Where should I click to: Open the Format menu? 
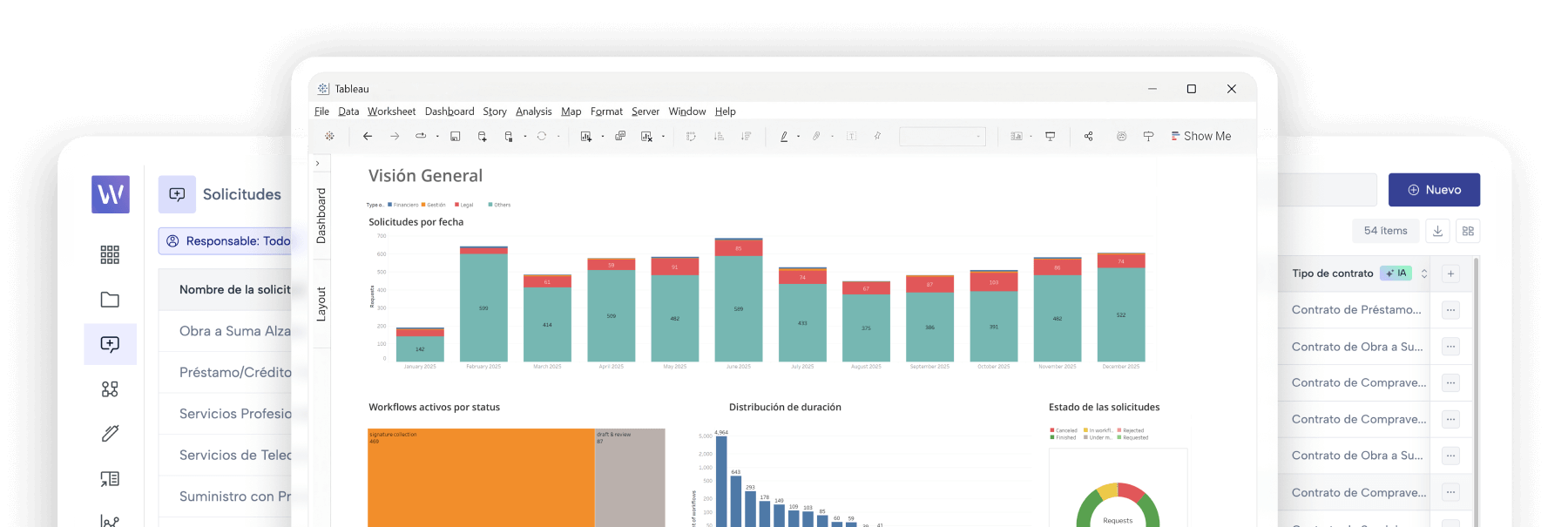[606, 111]
